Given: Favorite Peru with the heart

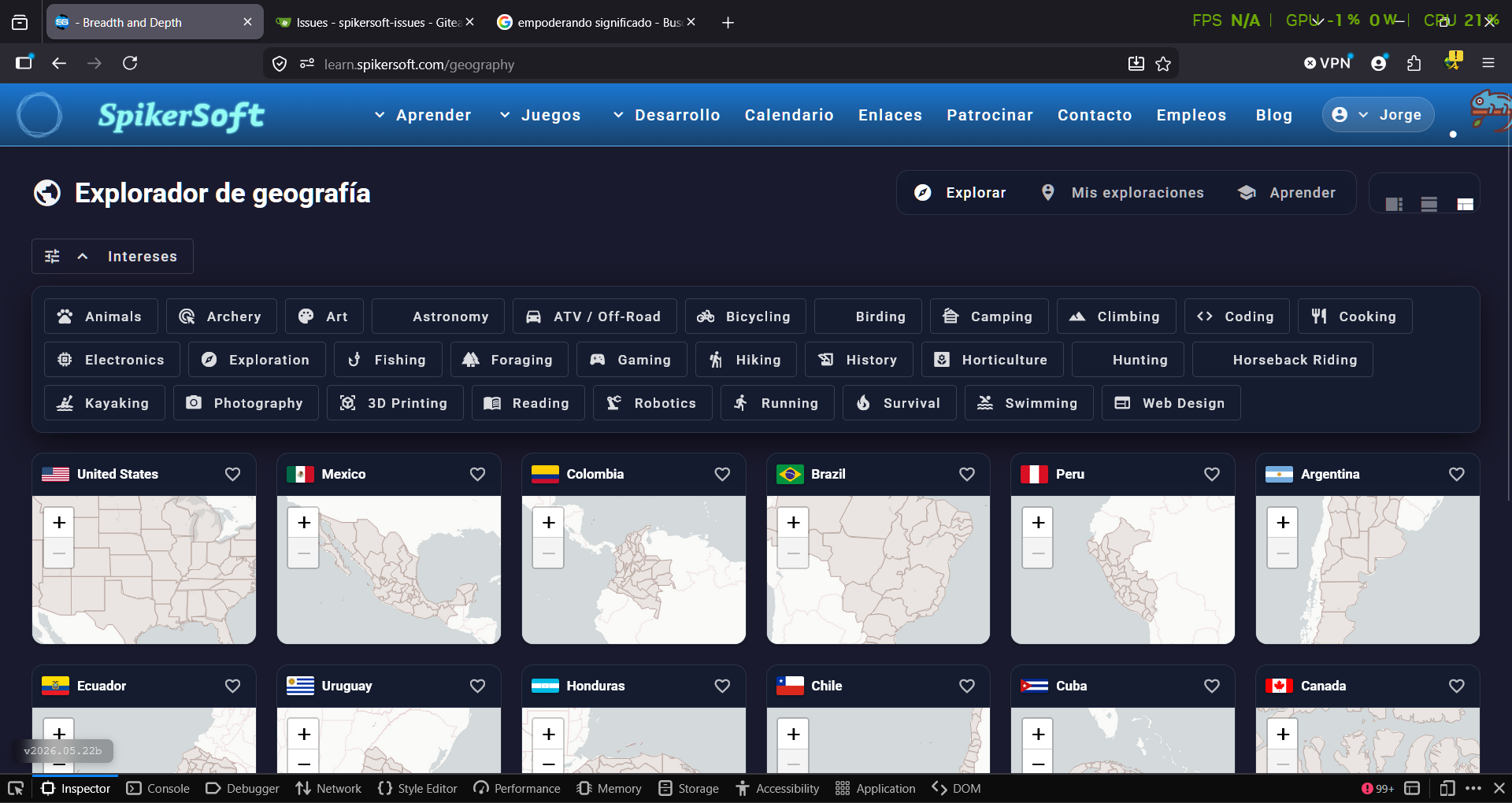Looking at the screenshot, I should click(1212, 474).
